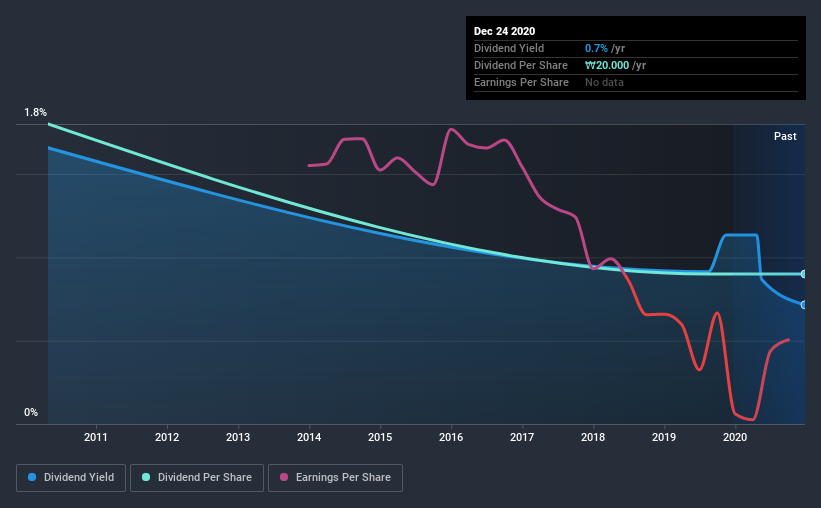The width and height of the screenshot is (821, 508).
Task: Click the teal Dividend Per Share legend dot
Action: [x=146, y=477]
